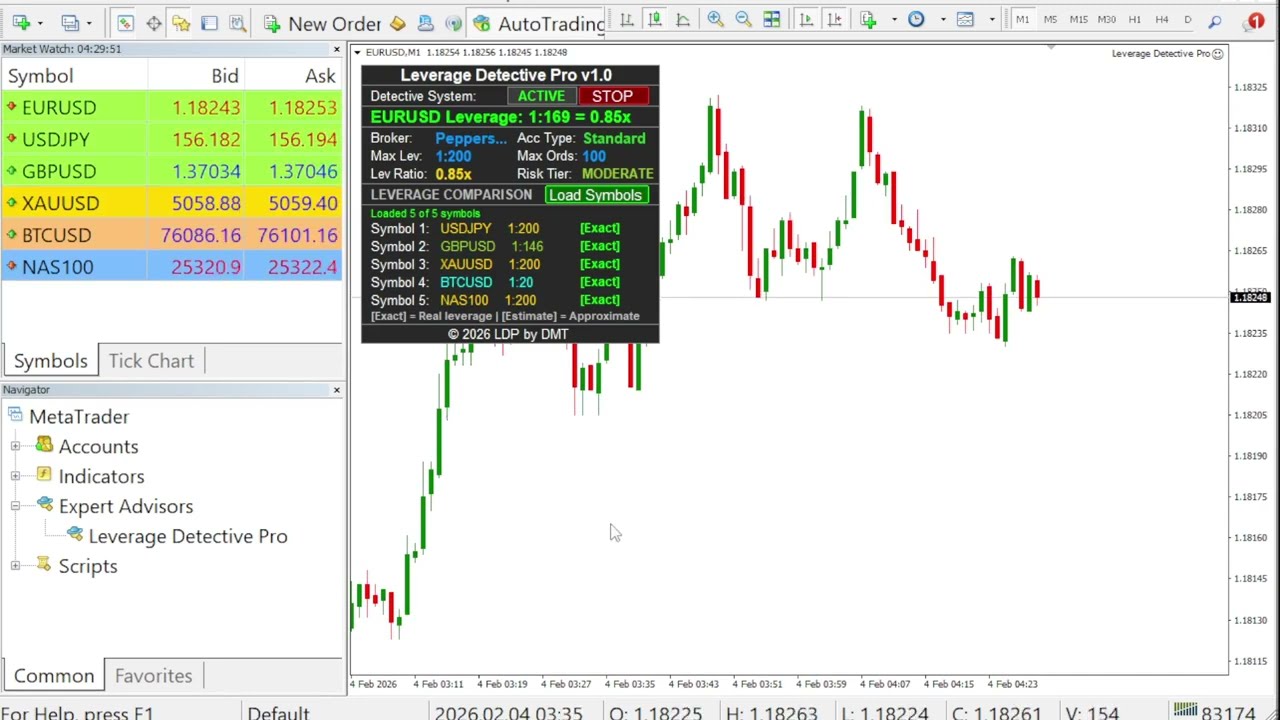
Task: Switch to the Tick Chart tab
Action: point(151,361)
